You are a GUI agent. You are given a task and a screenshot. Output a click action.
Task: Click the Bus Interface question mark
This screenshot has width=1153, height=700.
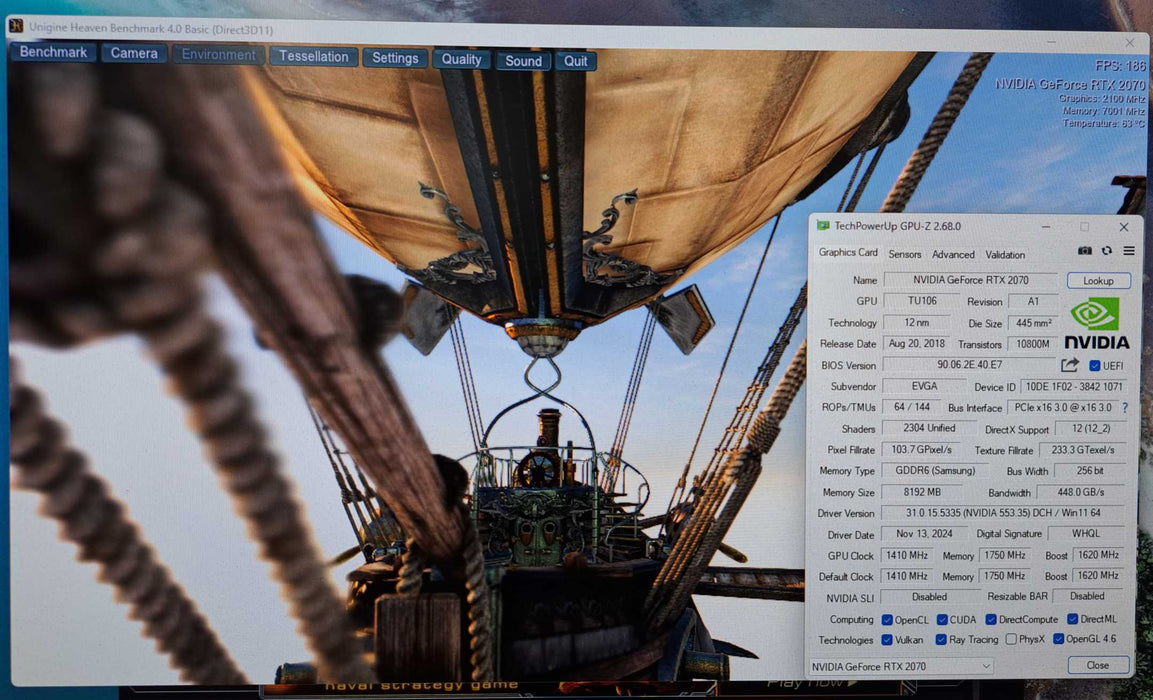click(1124, 407)
